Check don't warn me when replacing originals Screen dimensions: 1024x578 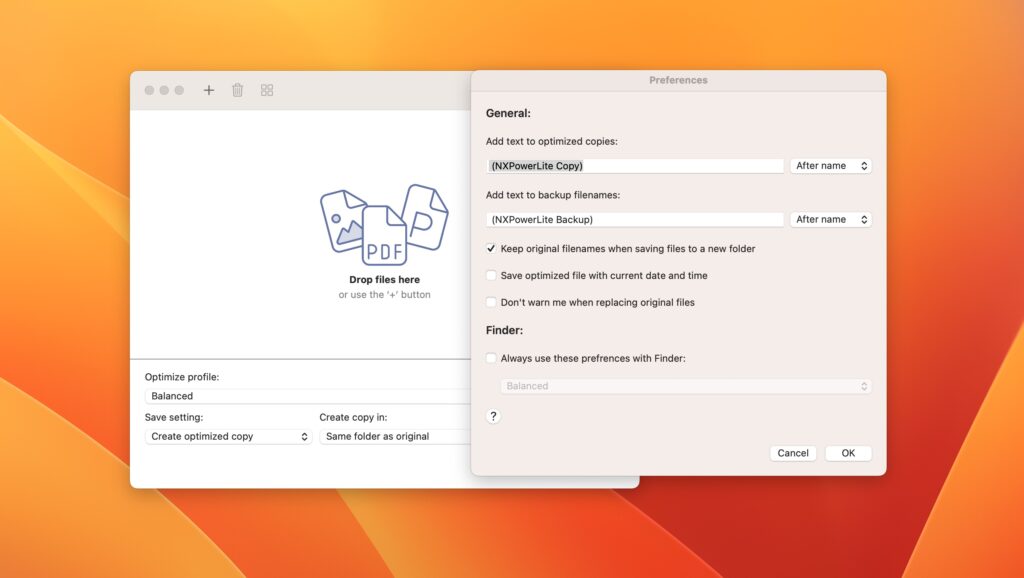click(491, 302)
